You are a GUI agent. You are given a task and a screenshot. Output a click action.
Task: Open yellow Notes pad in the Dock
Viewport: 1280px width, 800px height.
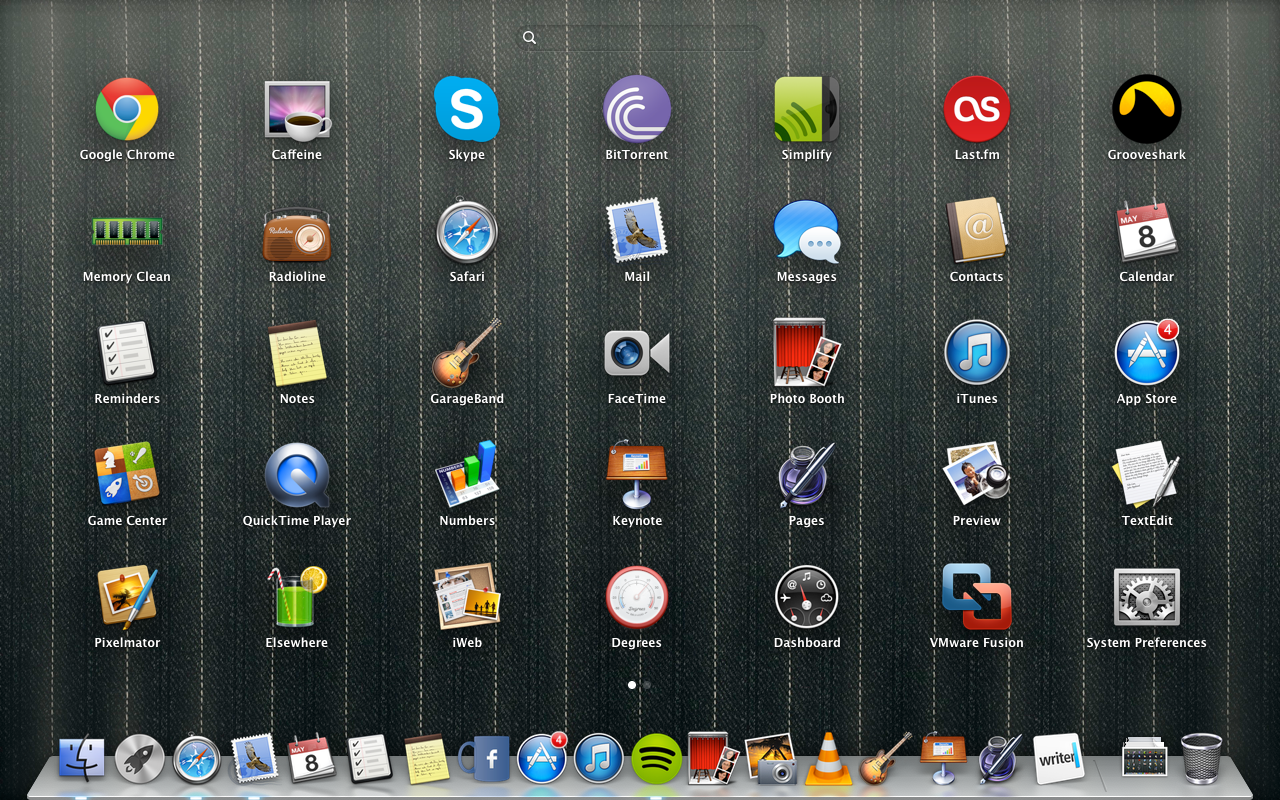click(426, 759)
